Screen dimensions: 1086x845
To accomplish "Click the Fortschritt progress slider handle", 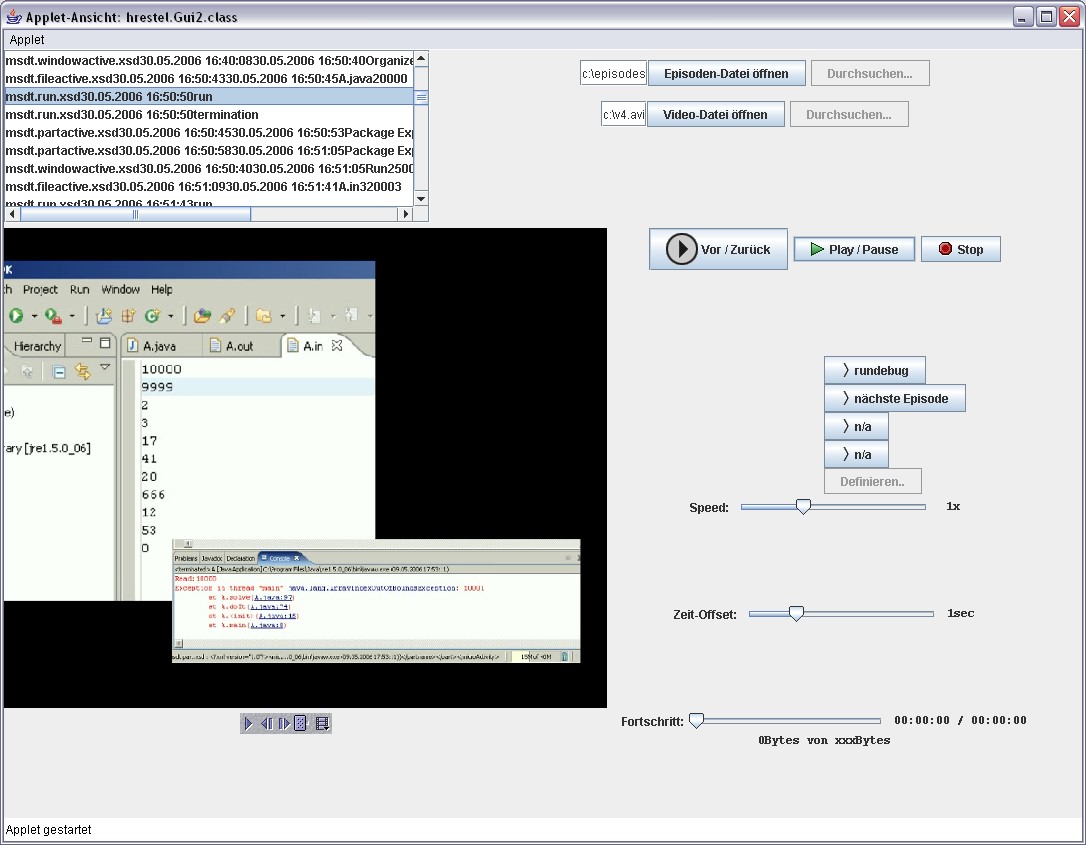I will pyautogui.click(x=697, y=720).
